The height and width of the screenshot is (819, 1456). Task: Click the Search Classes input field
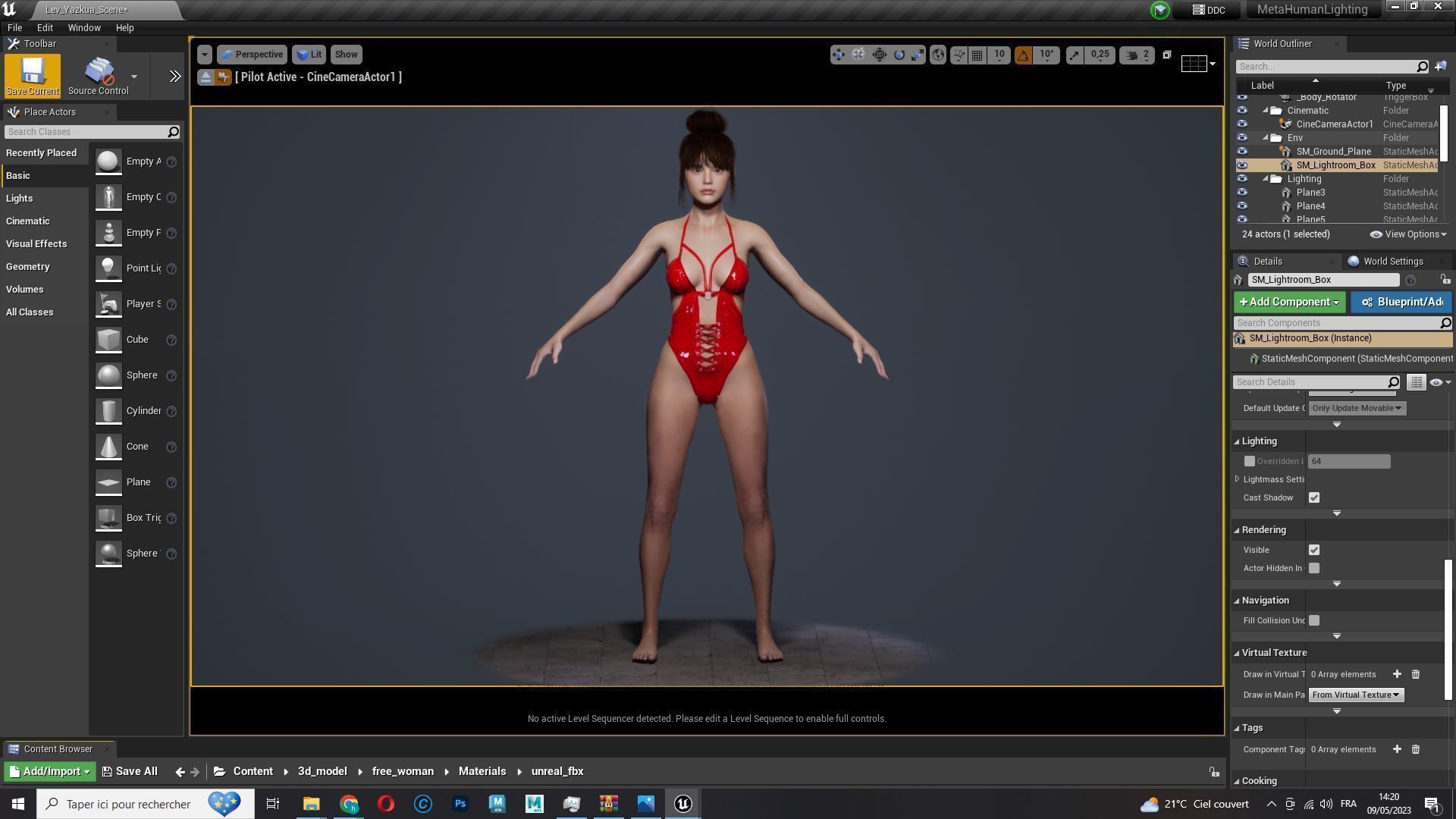85,132
